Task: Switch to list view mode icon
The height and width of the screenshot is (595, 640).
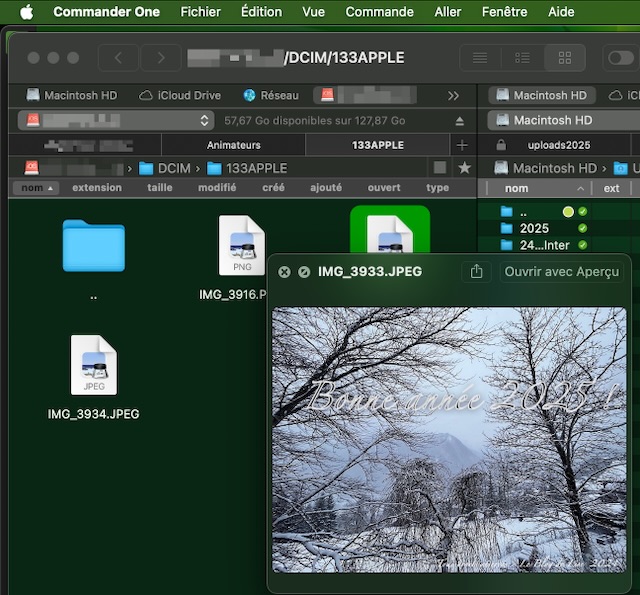Action: (480, 58)
